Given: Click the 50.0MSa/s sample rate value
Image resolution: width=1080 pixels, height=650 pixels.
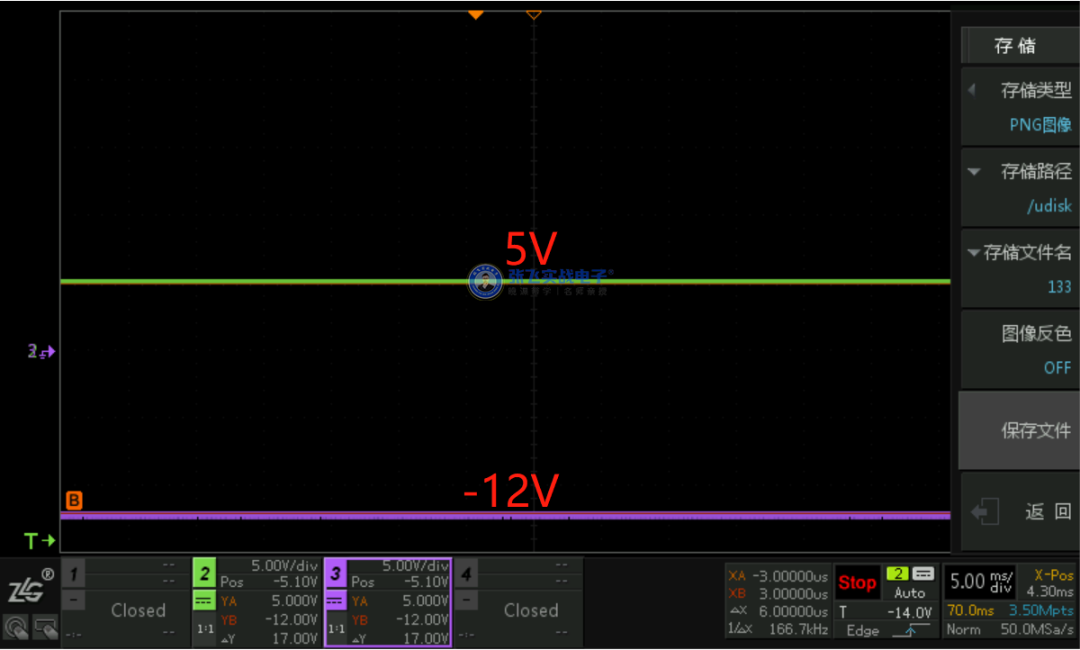Looking at the screenshot, I should (x=1037, y=629).
